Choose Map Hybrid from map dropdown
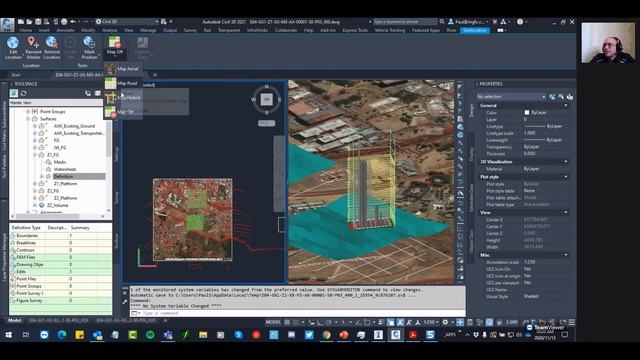Screen dimensions: 640x360 (123, 98)
